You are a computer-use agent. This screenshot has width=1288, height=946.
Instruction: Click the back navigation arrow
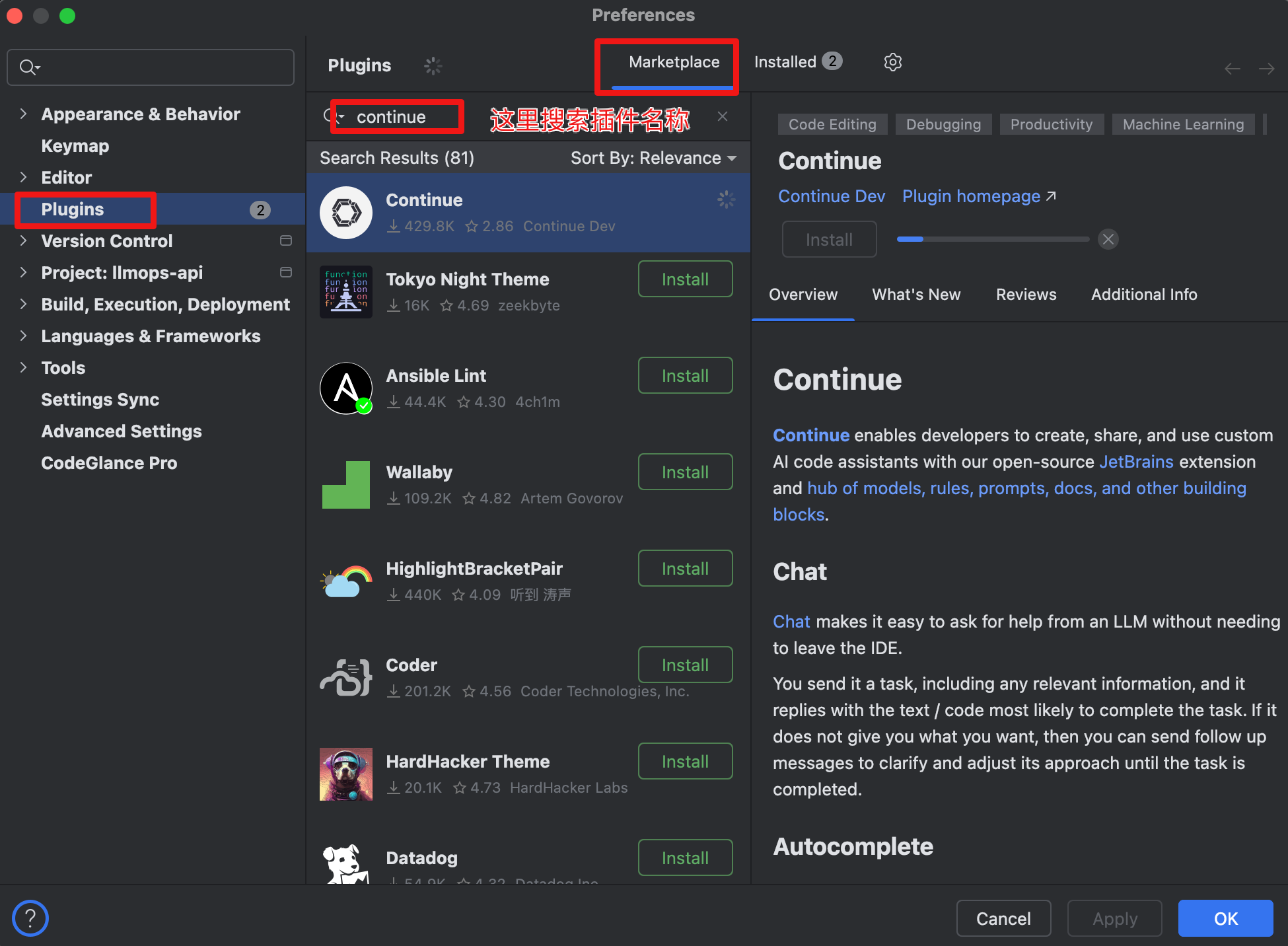(x=1232, y=68)
